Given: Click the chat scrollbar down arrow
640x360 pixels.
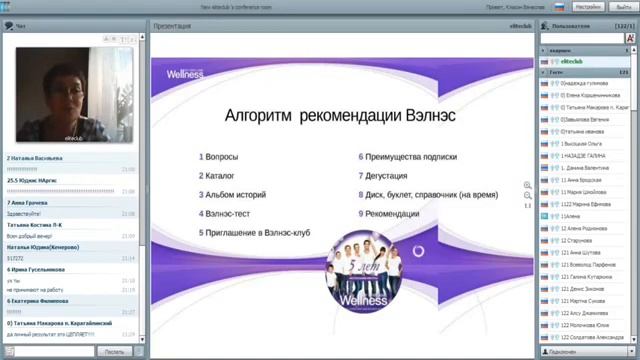Looking at the screenshot, I should tap(142, 340).
